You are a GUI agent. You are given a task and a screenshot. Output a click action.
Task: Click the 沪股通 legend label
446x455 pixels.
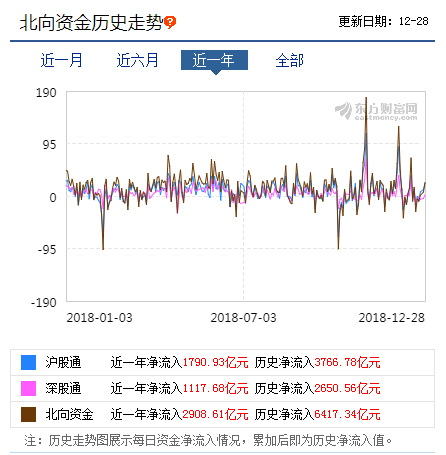[x=63, y=362]
